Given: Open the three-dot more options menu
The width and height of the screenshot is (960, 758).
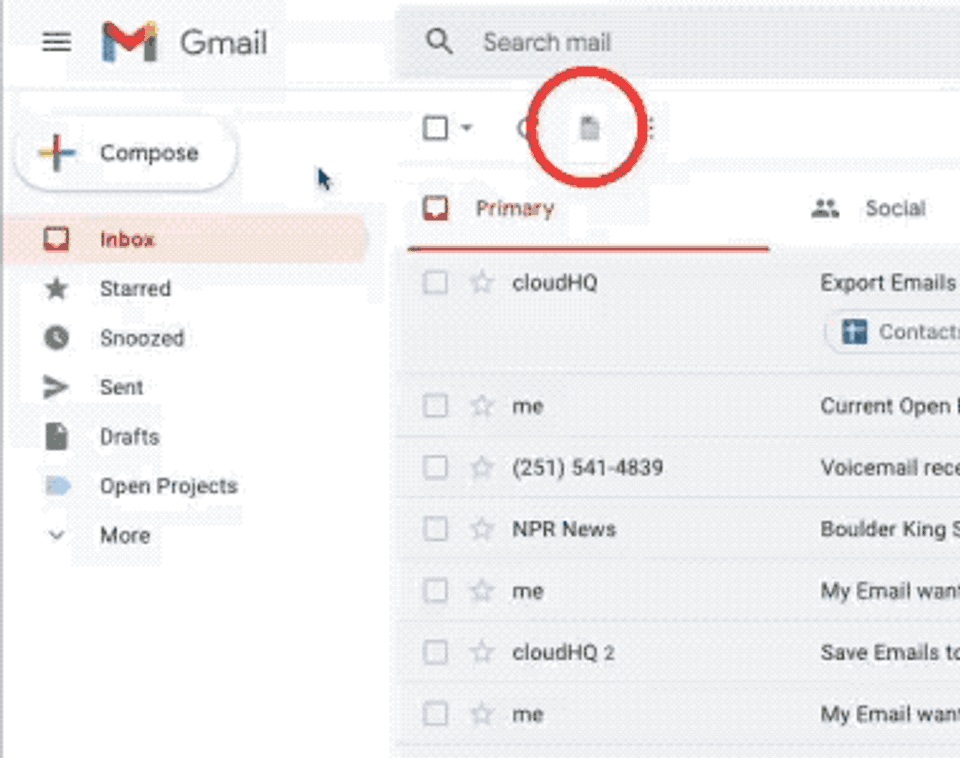Looking at the screenshot, I should coord(651,129).
